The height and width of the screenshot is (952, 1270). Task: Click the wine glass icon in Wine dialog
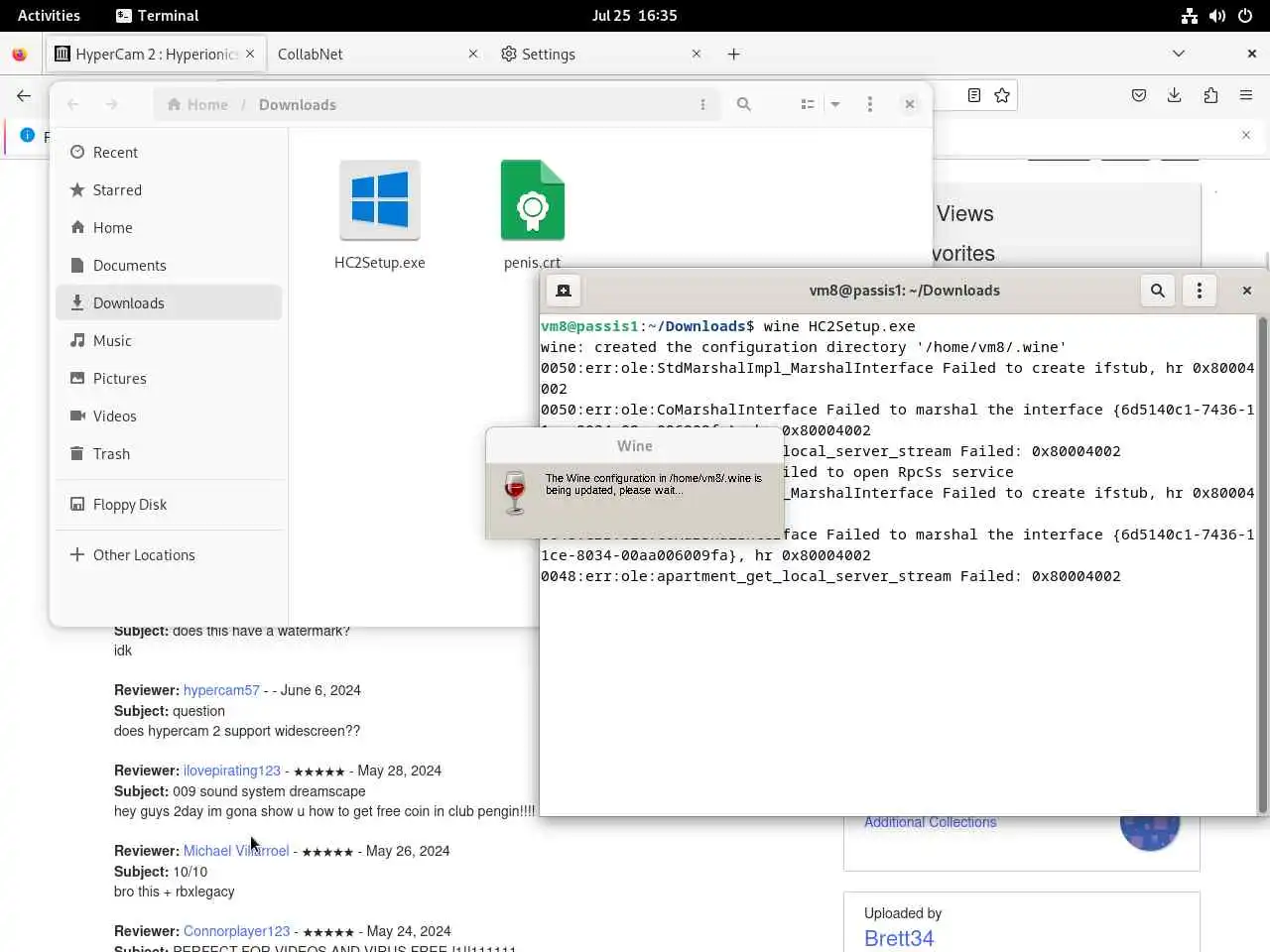pos(515,493)
